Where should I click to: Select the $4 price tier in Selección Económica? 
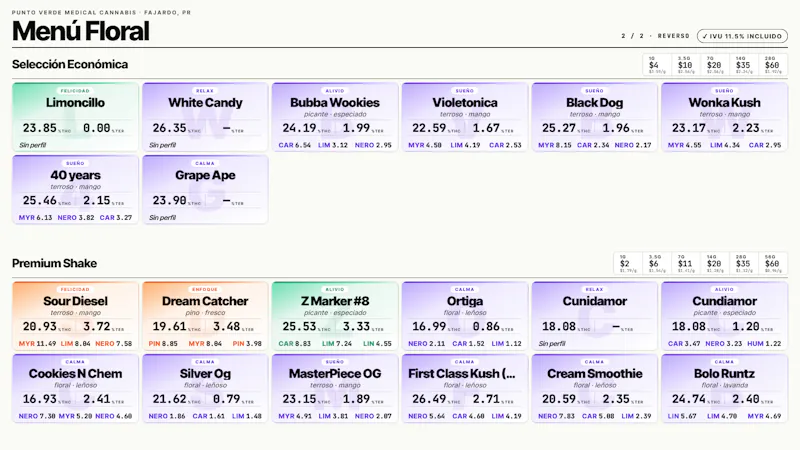pos(657,65)
